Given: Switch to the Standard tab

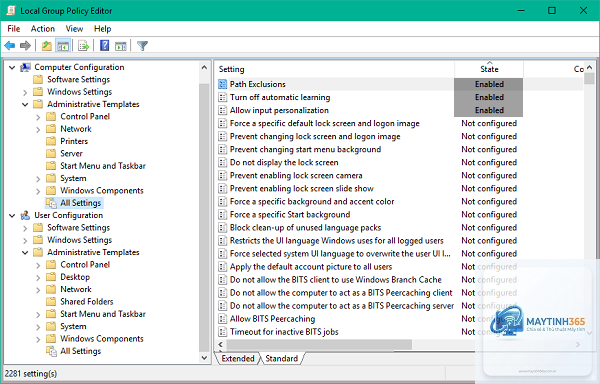Looking at the screenshot, I should [282, 358].
